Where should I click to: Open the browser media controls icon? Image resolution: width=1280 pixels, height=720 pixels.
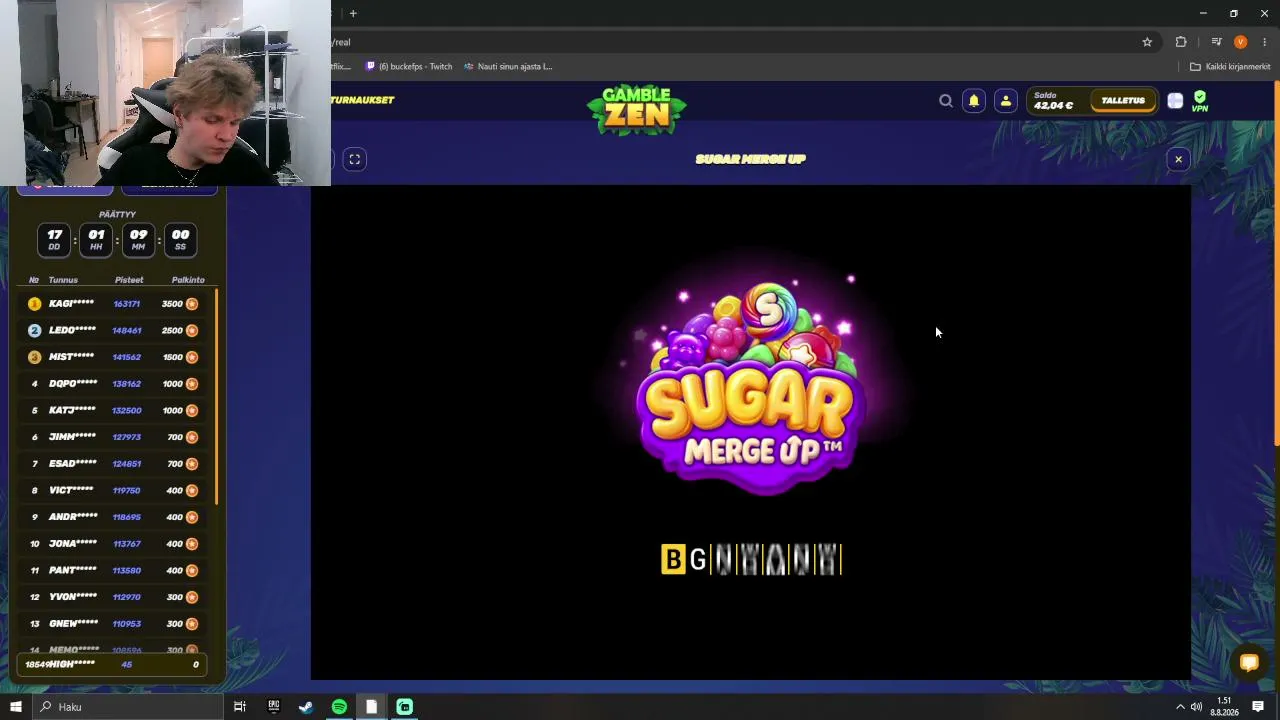coord(1216,42)
